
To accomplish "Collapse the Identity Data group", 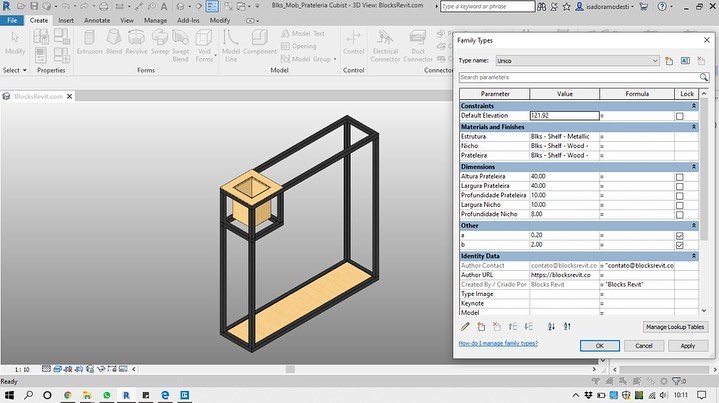I will tap(694, 256).
